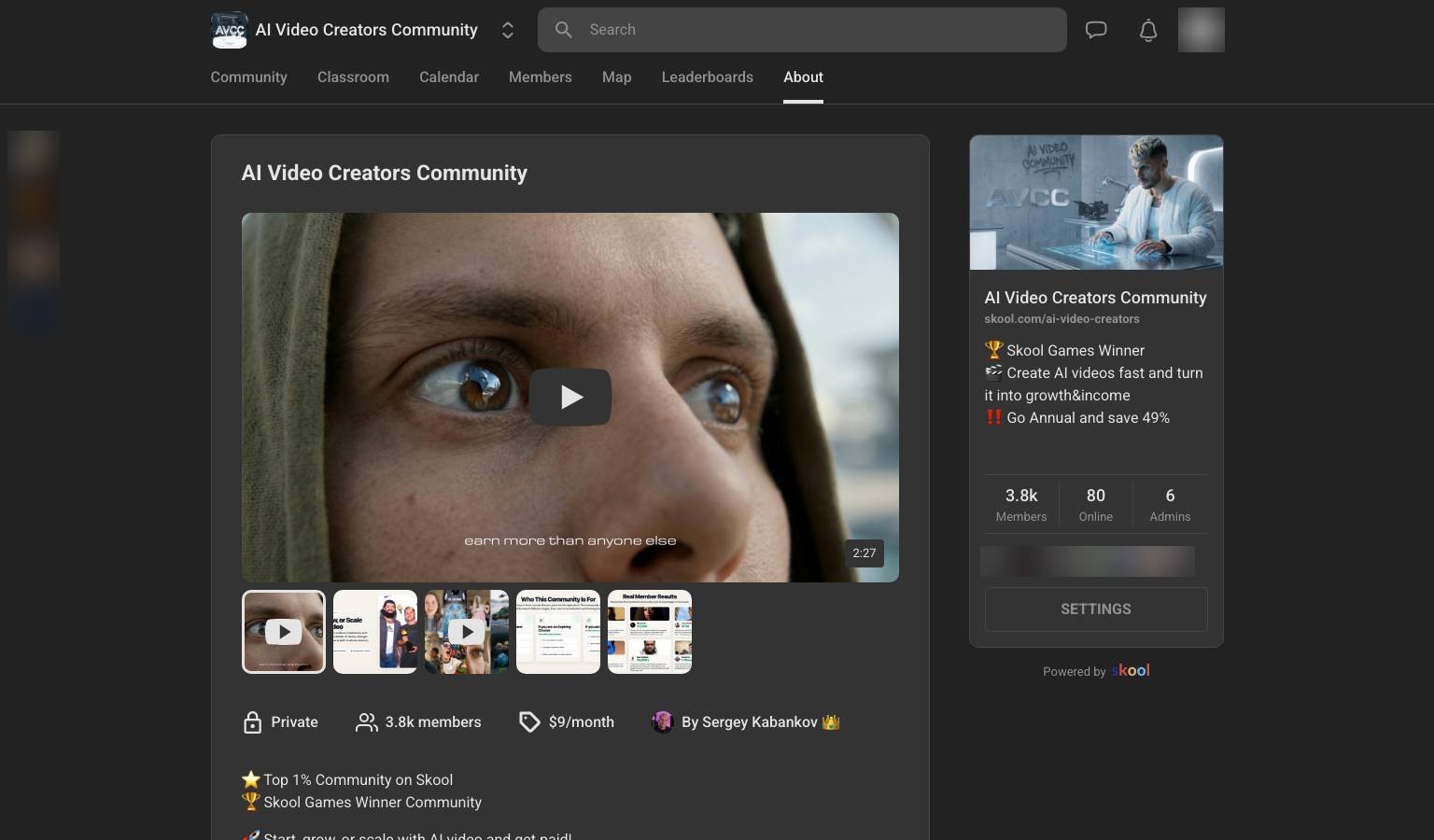View the Leaderboards tab
Image resolution: width=1434 pixels, height=840 pixels.
pyautogui.click(x=708, y=77)
